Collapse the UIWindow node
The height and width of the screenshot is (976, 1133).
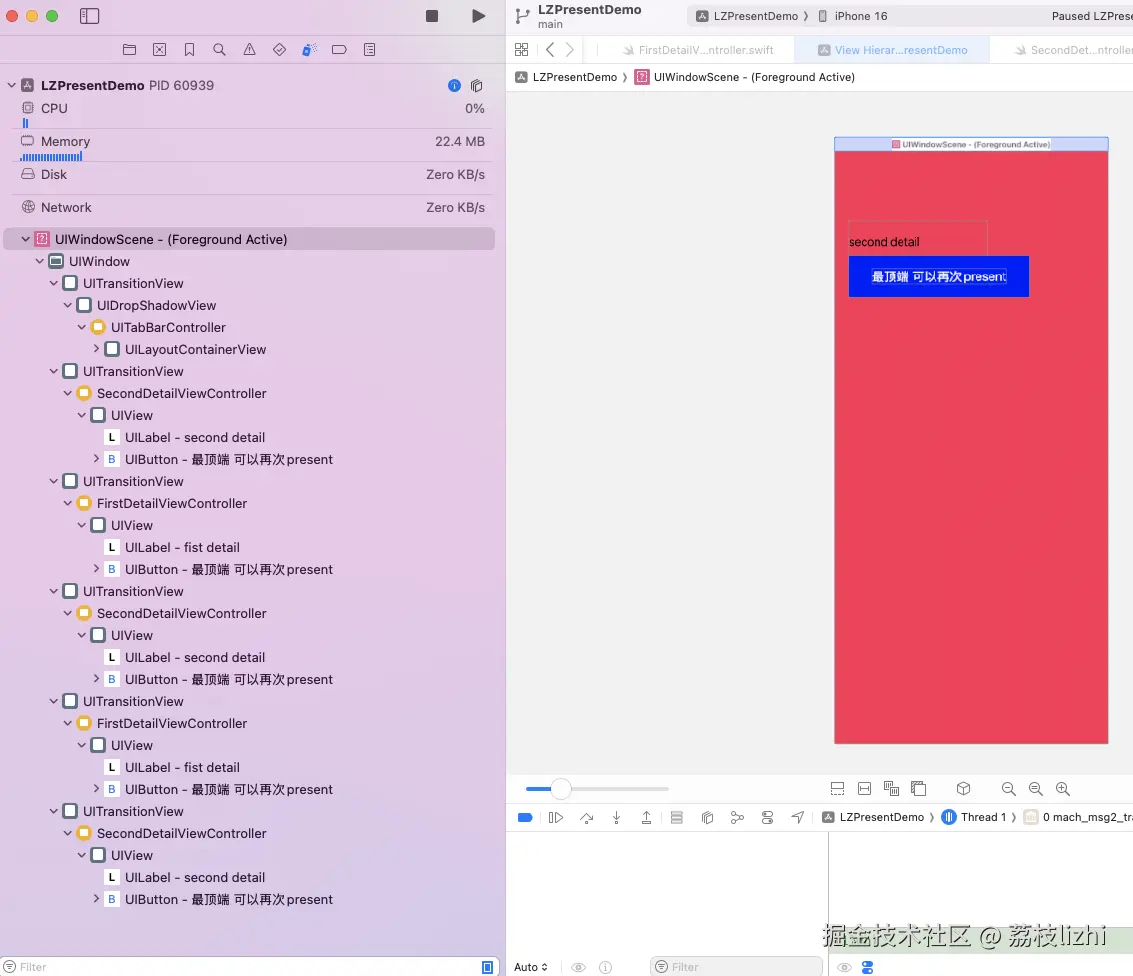click(x=40, y=262)
